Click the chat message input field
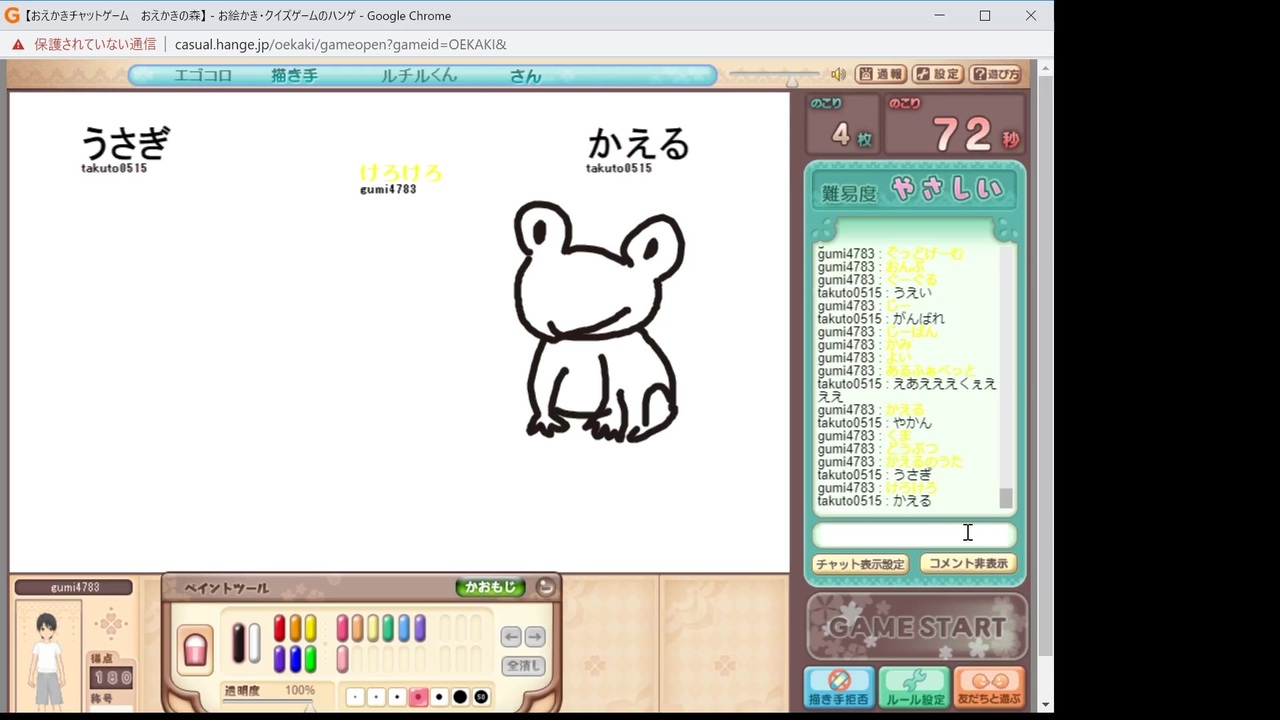The width and height of the screenshot is (1280, 720). coord(914,534)
